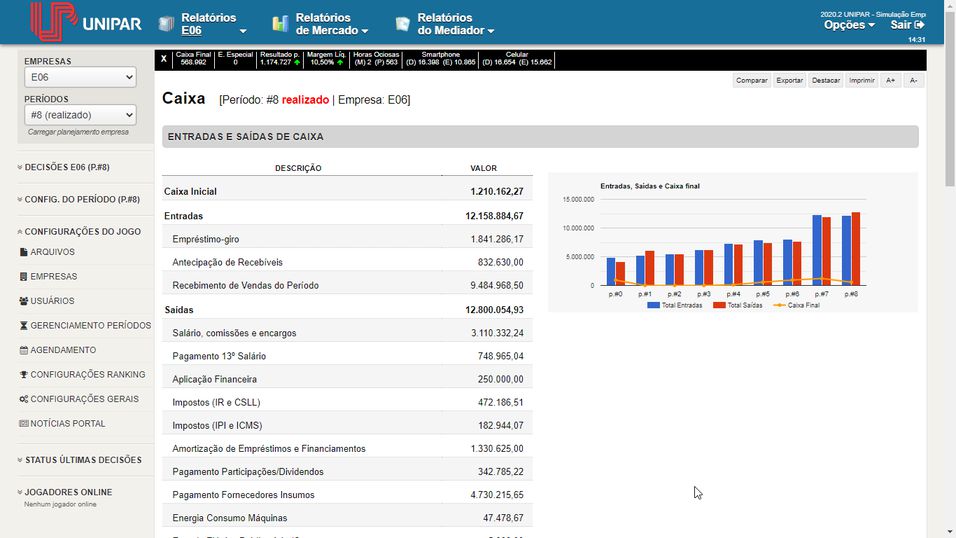Viewport: 956px width, 538px height.
Task: Close the black indicator bar with X
Action: [164, 60]
